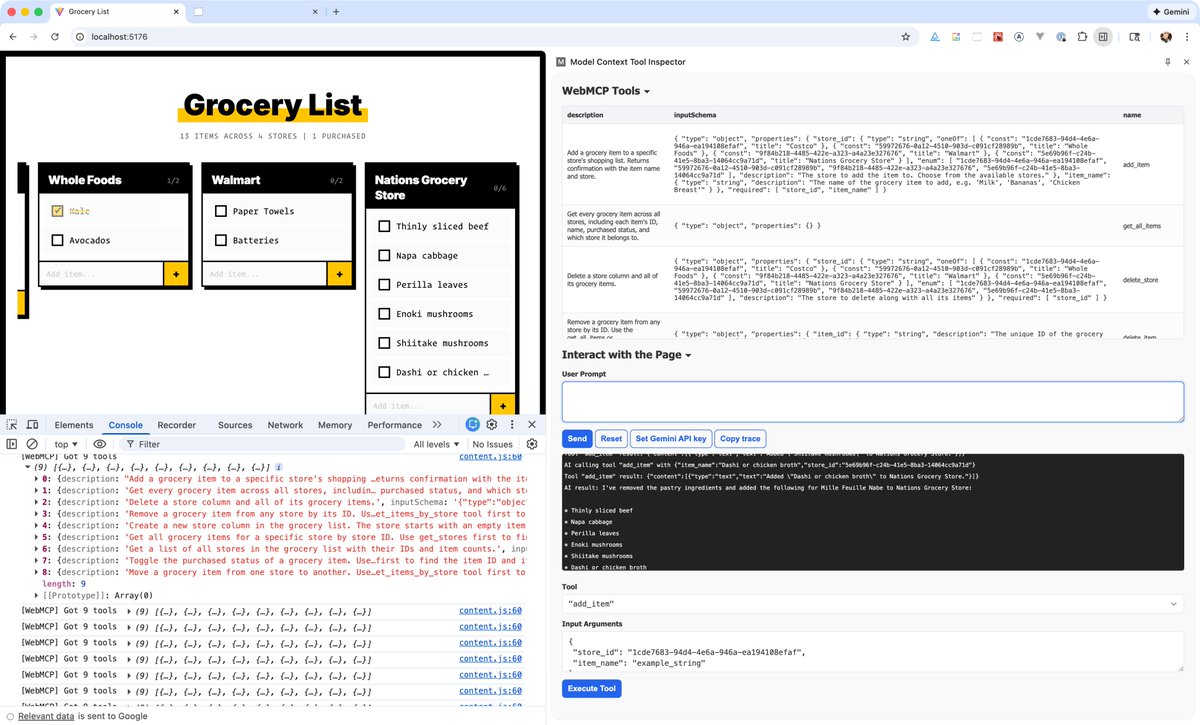Click the red square extension icon
This screenshot has height=725, width=1200.
point(998,36)
